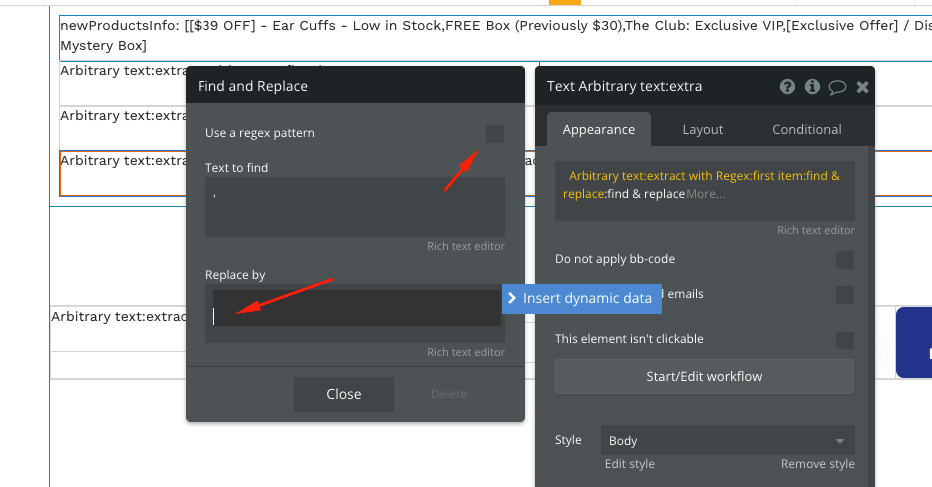The image size is (932, 487).
Task: Expand the More... dynamic expression option
Action: pos(706,194)
